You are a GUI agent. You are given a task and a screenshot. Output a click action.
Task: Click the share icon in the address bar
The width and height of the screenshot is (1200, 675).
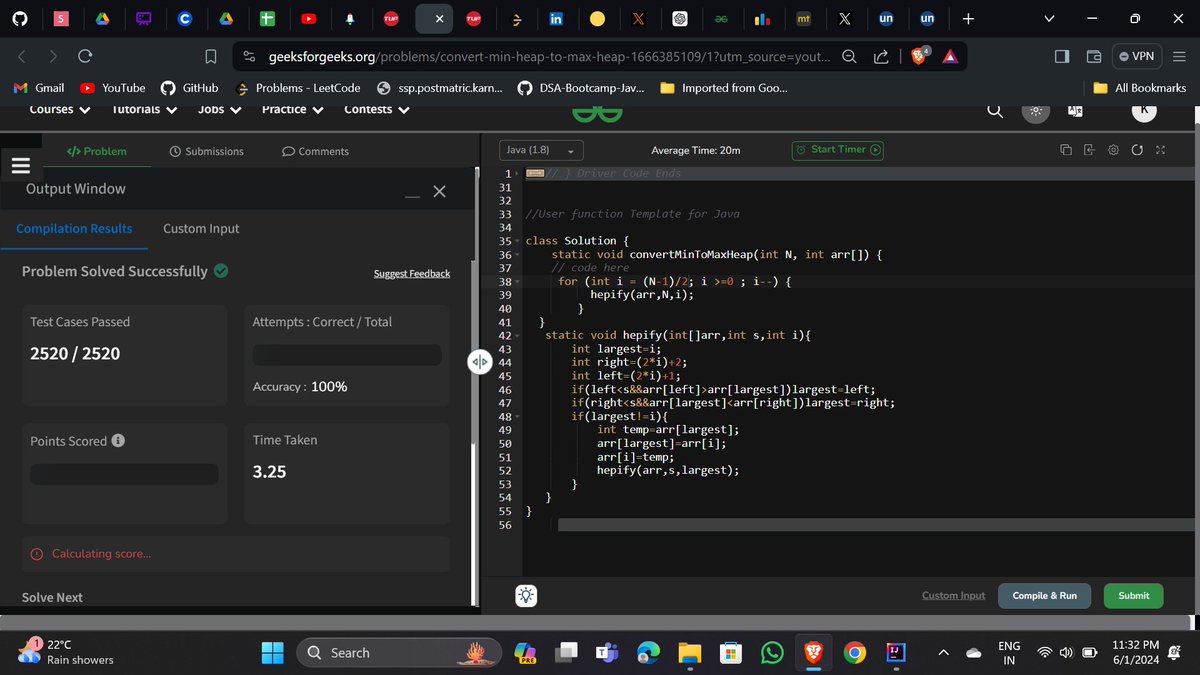(x=882, y=57)
